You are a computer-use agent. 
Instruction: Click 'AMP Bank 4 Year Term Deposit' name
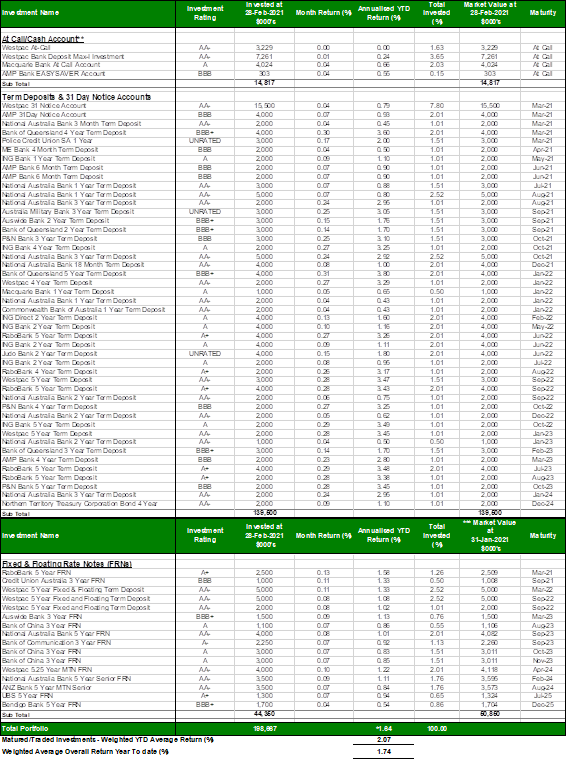tap(50, 459)
